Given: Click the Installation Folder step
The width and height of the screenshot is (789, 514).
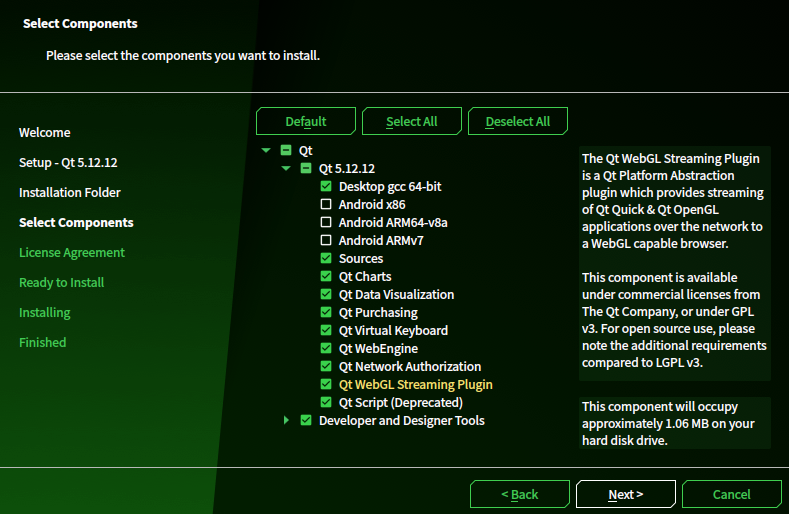Looking at the screenshot, I should pyautogui.click(x=70, y=192).
